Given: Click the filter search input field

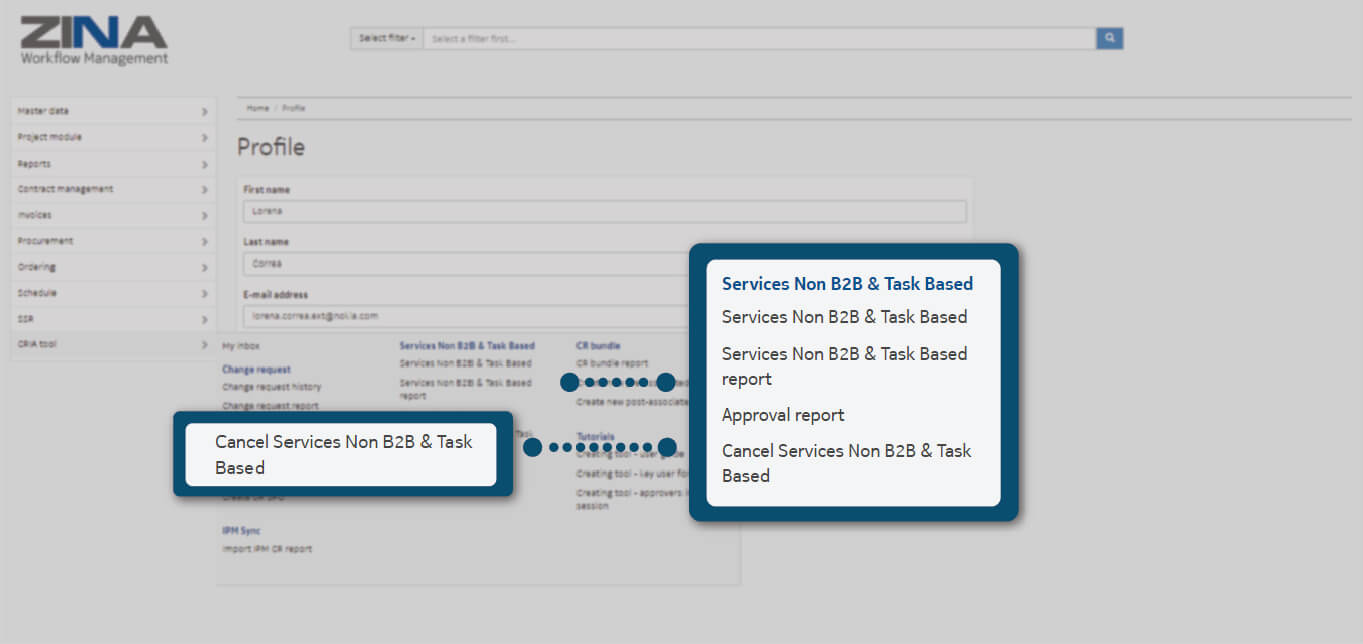Looking at the screenshot, I should click(758, 38).
